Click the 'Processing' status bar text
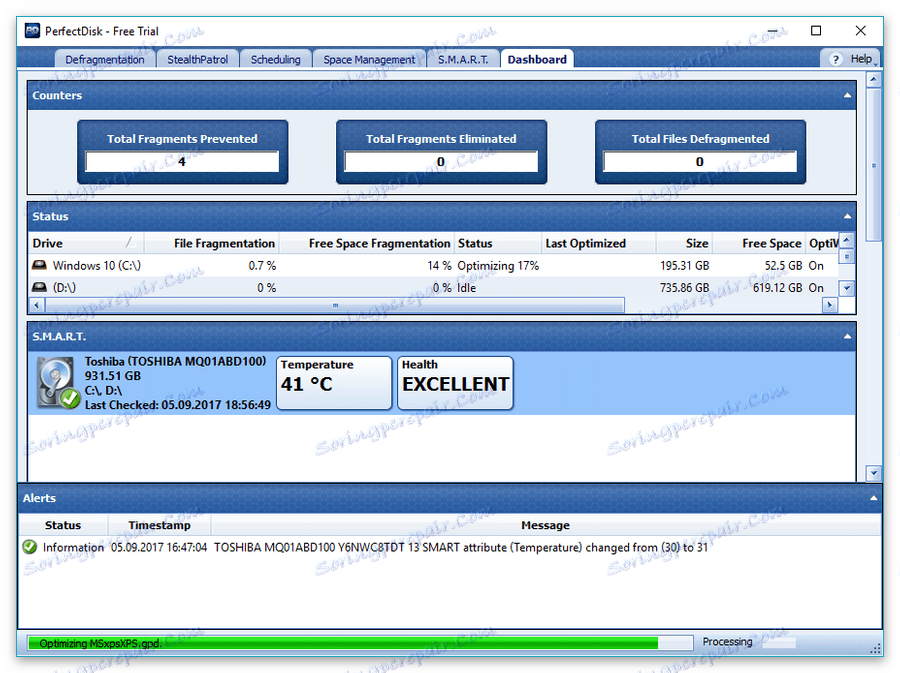This screenshot has width=900, height=673. tap(727, 641)
